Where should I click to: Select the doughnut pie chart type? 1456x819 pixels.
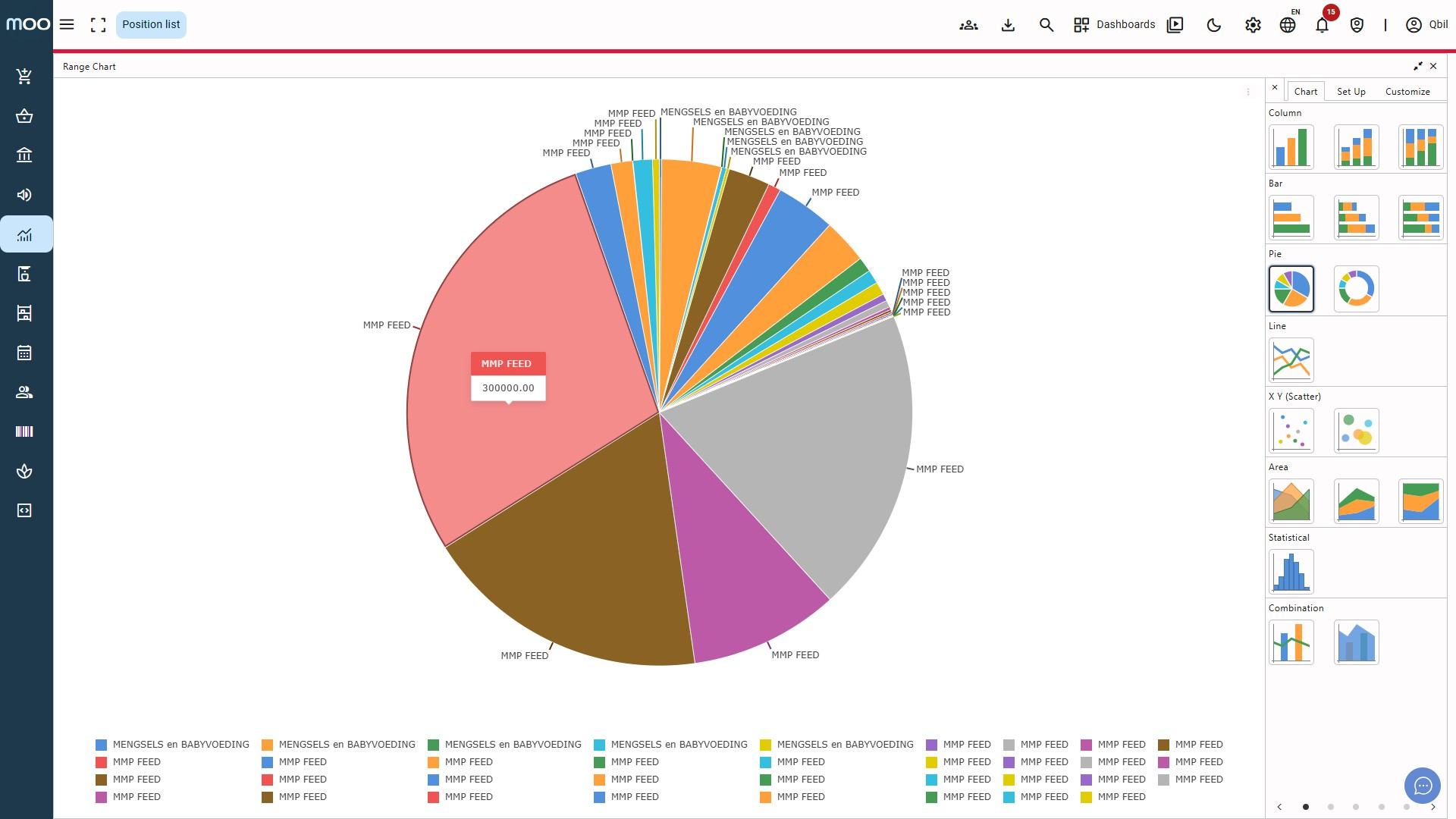[1356, 289]
